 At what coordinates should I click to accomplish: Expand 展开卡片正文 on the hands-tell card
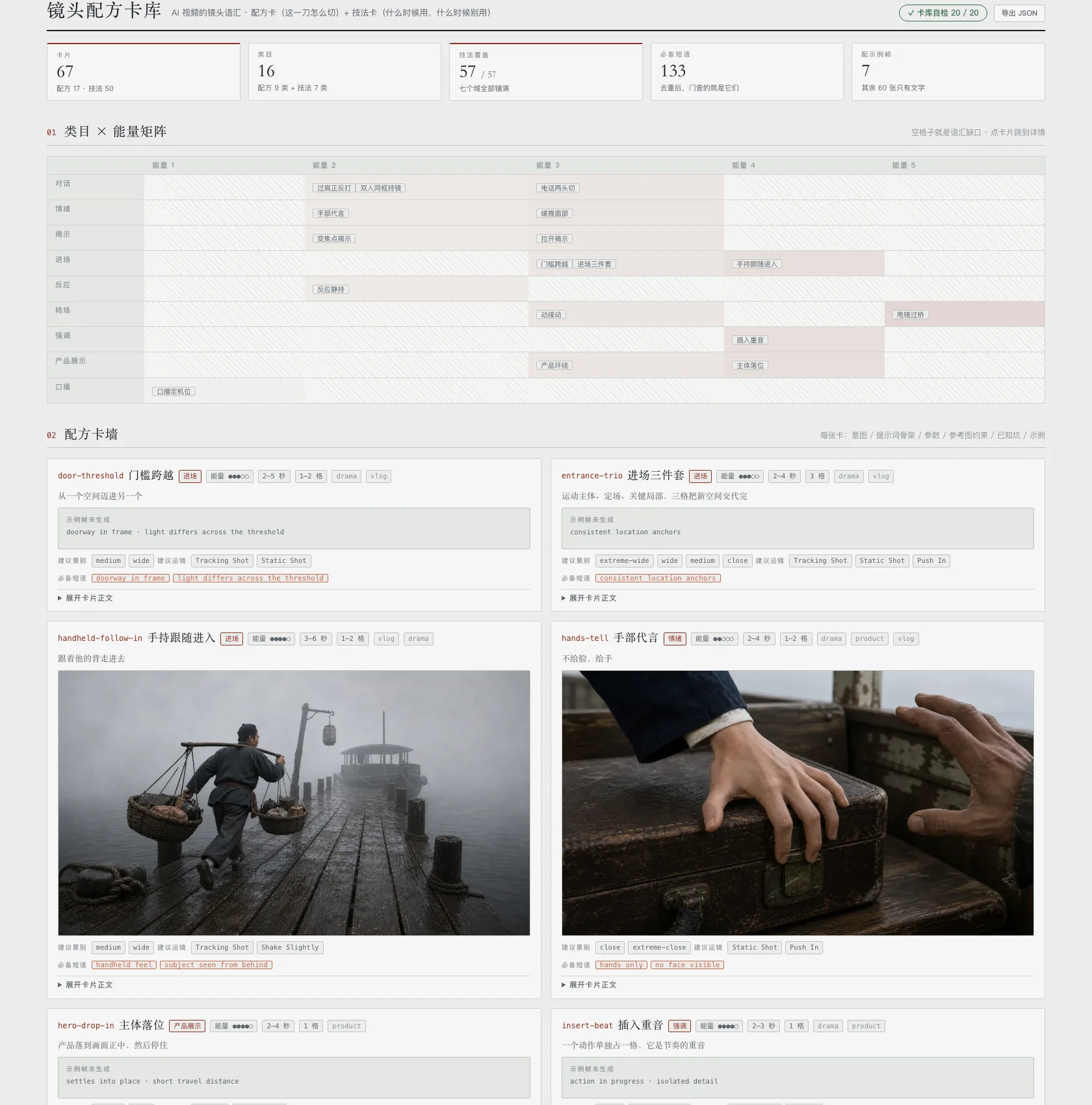589,985
